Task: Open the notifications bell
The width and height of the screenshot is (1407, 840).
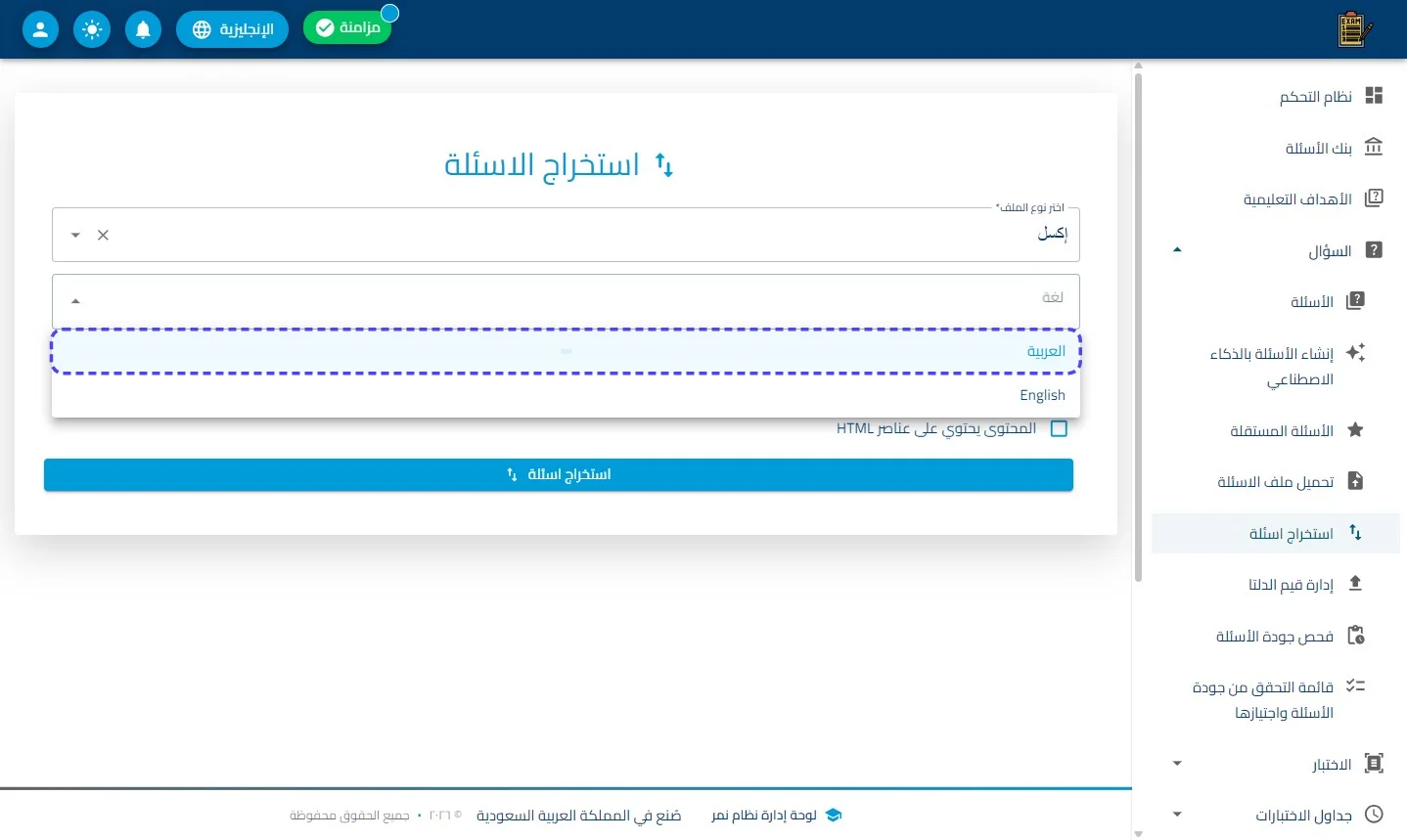Action: tap(143, 29)
